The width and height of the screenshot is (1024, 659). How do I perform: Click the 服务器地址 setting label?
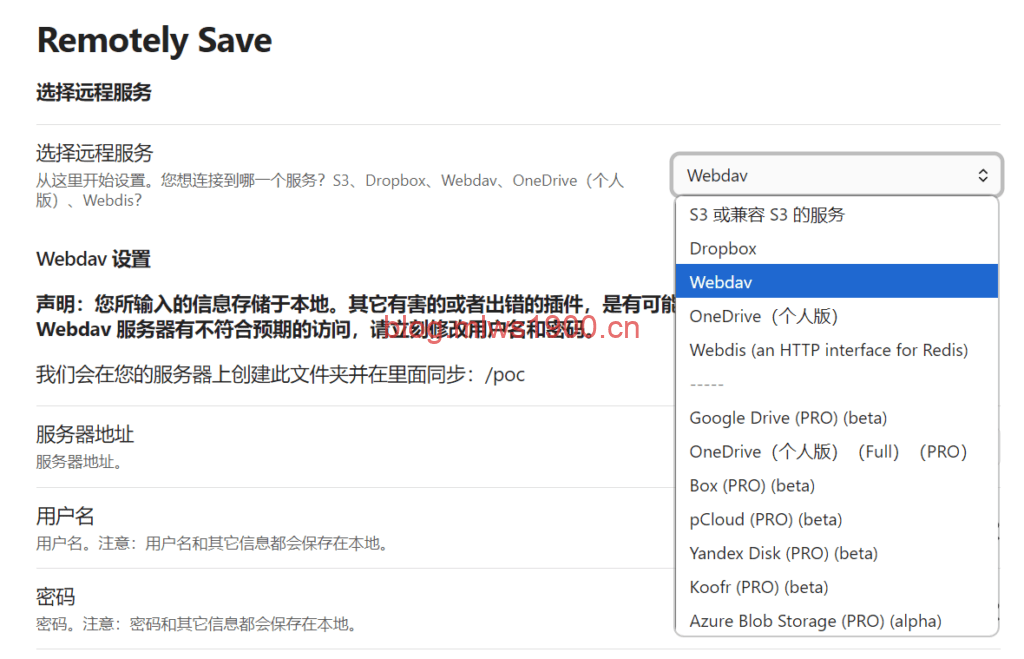coord(85,435)
